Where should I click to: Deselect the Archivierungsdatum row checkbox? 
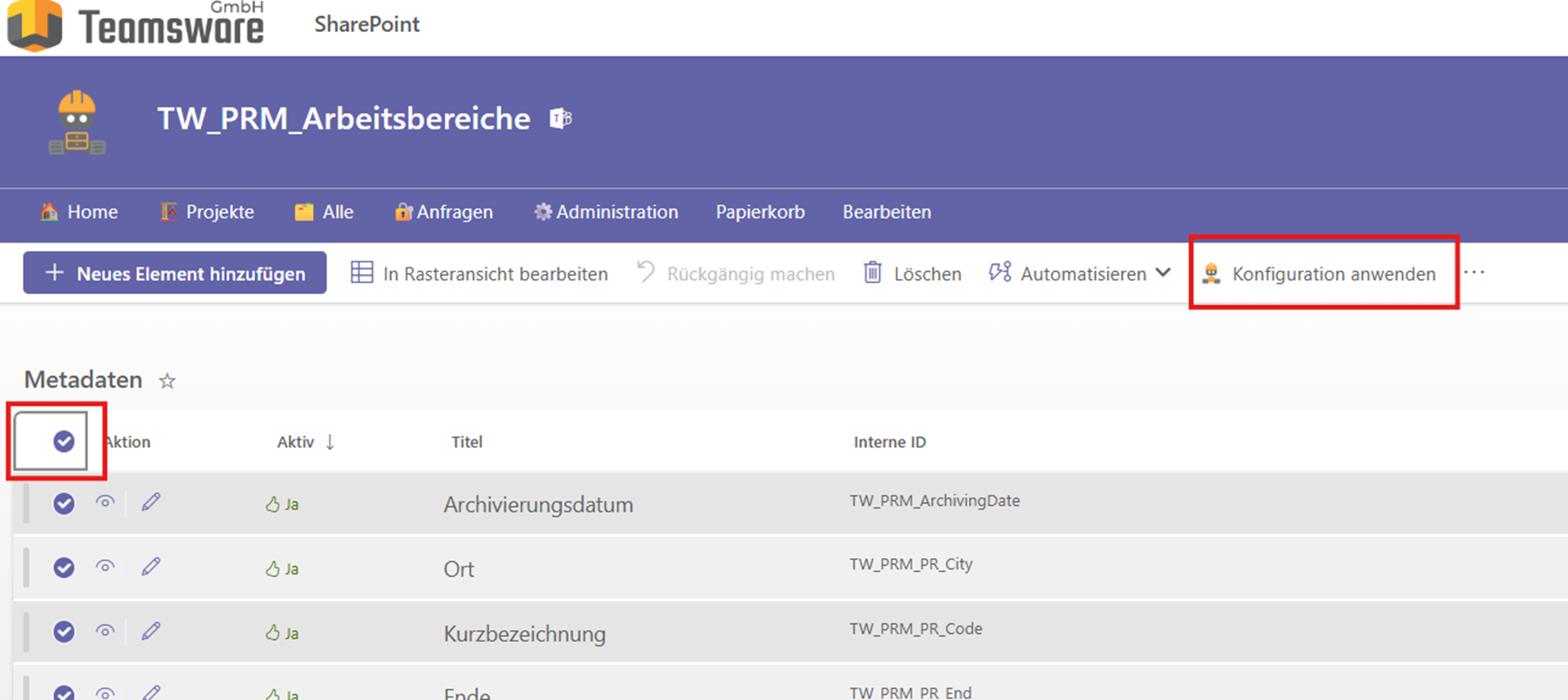tap(64, 503)
